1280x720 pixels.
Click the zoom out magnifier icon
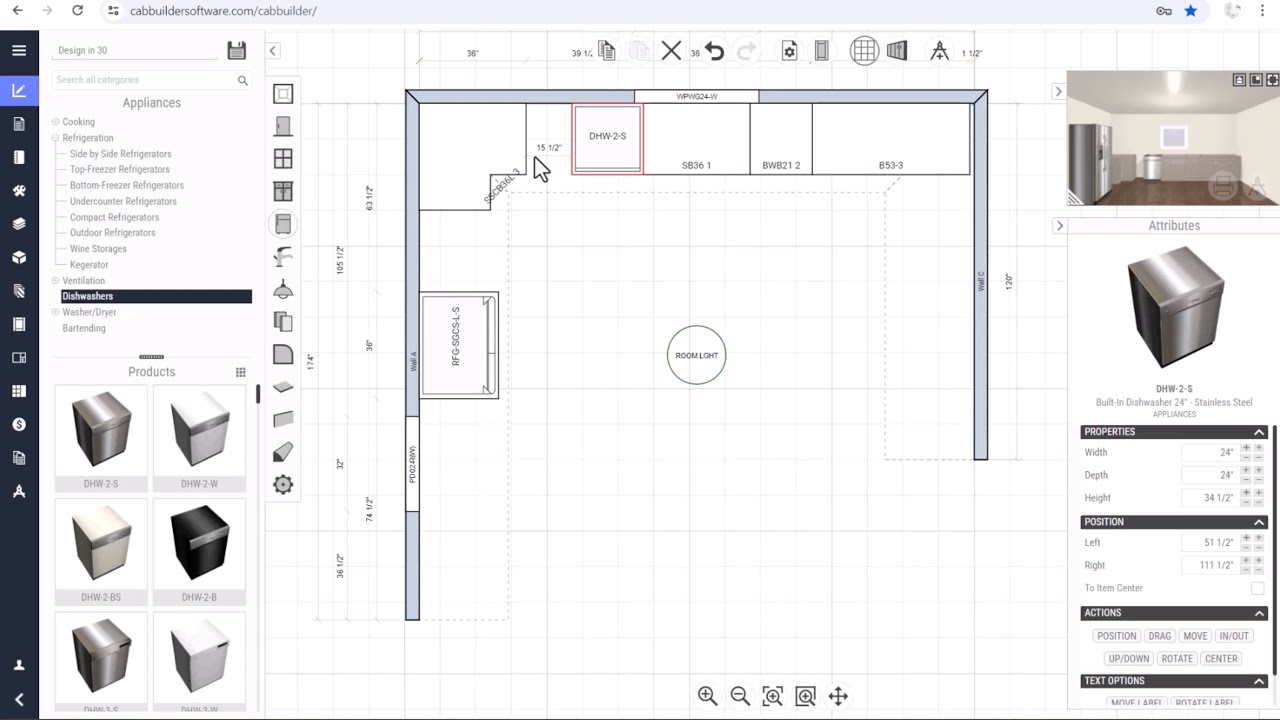tap(740, 696)
